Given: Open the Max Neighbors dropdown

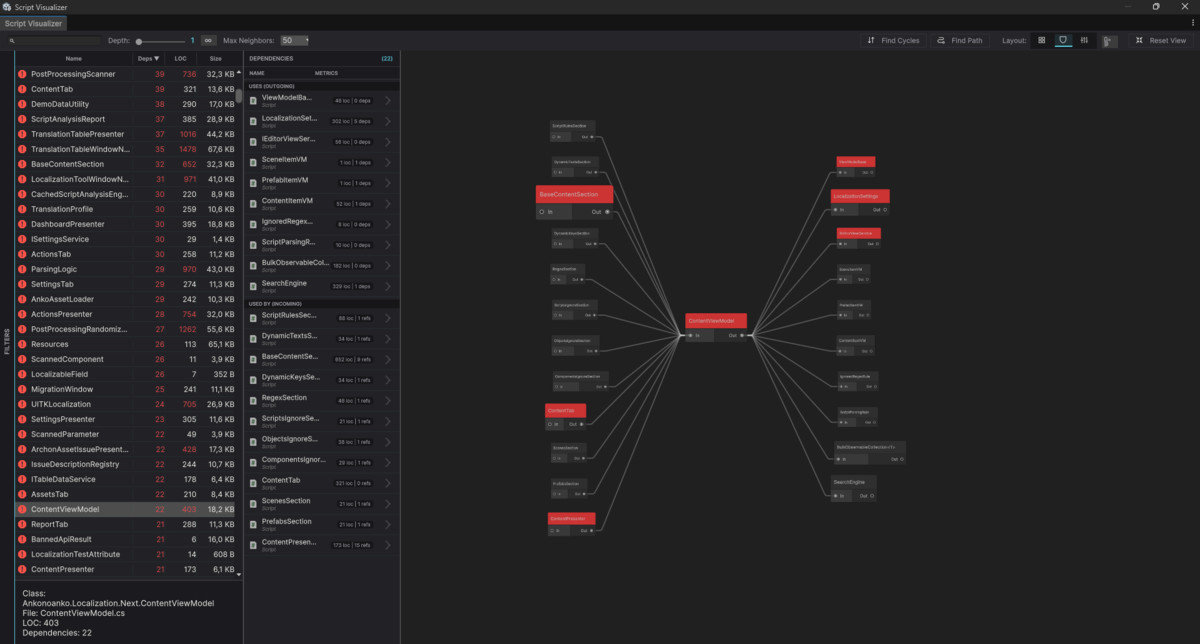Looking at the screenshot, I should [295, 41].
